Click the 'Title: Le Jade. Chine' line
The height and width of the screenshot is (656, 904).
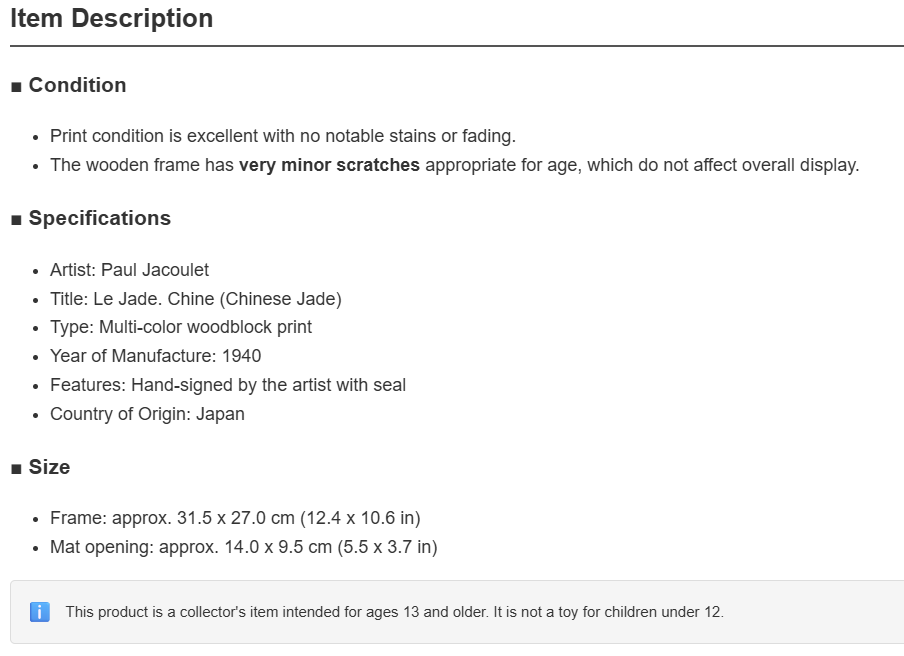click(196, 299)
